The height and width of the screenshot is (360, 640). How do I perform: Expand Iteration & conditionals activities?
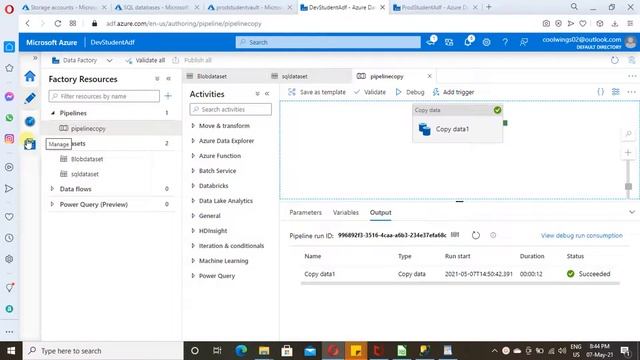coord(193,246)
